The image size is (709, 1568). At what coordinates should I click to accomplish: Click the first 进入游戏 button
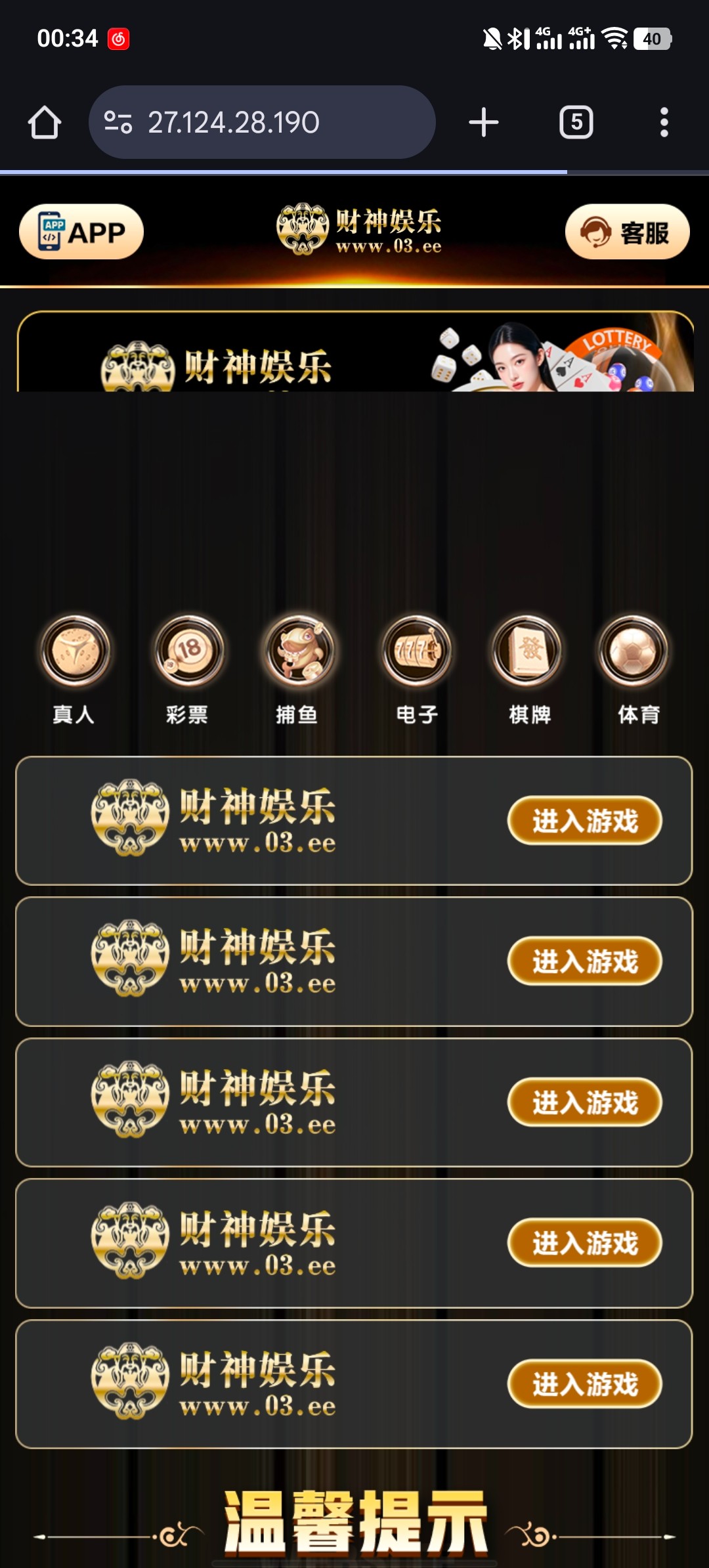584,821
